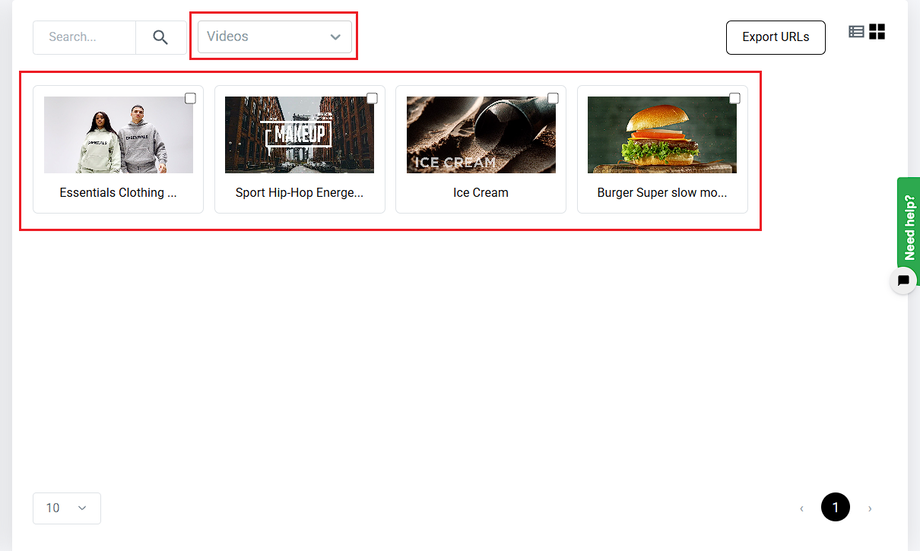Image resolution: width=920 pixels, height=551 pixels.
Task: Select Essentials Clothing video checkbox
Action: click(x=190, y=98)
